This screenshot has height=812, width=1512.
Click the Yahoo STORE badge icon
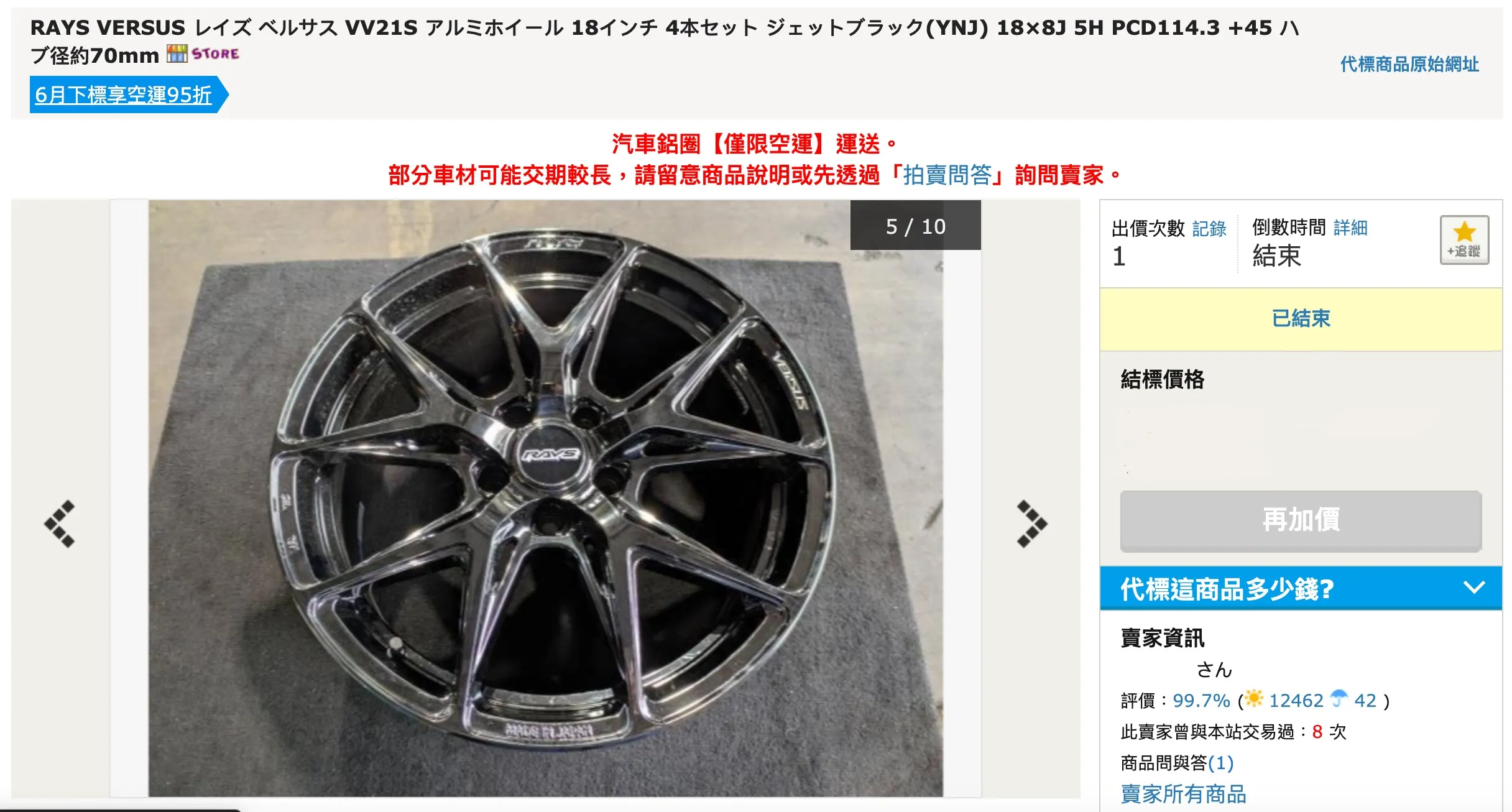203,54
